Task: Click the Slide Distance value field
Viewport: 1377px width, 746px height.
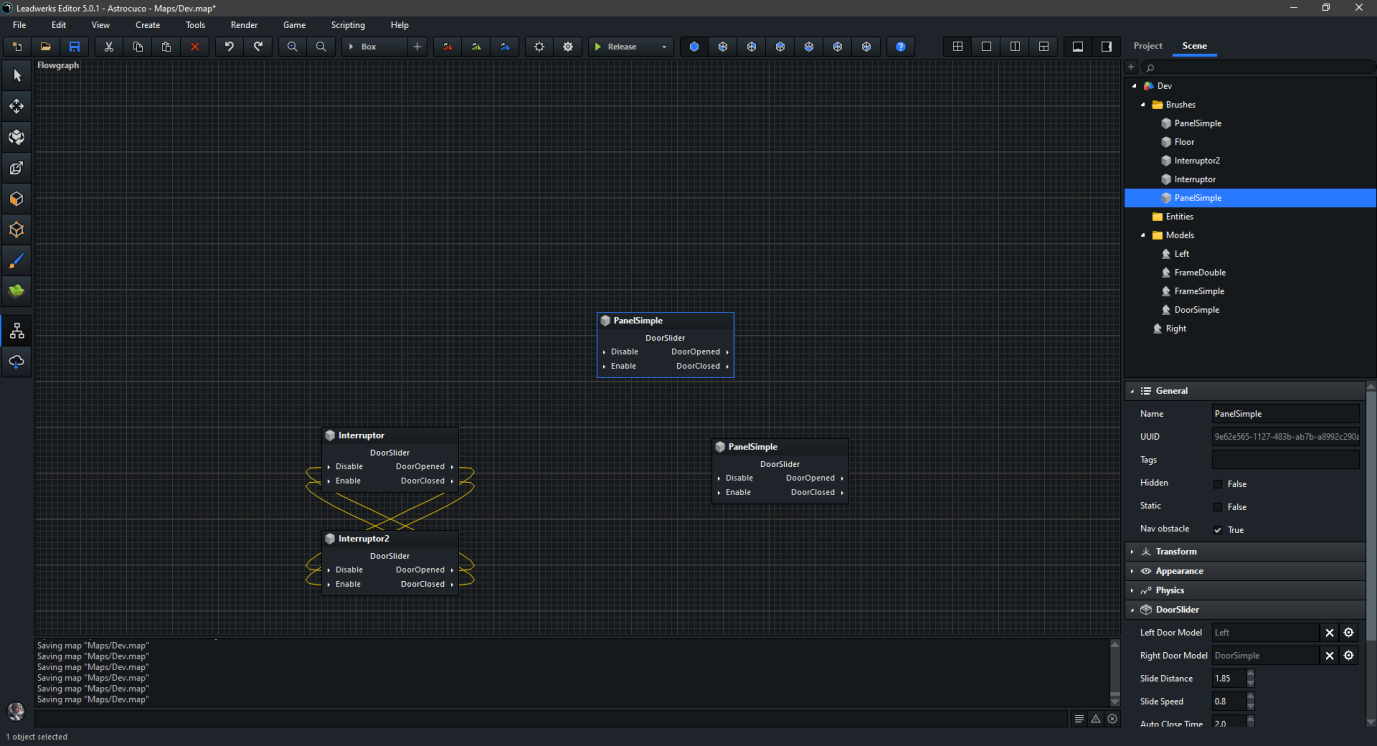Action: click(x=1228, y=679)
